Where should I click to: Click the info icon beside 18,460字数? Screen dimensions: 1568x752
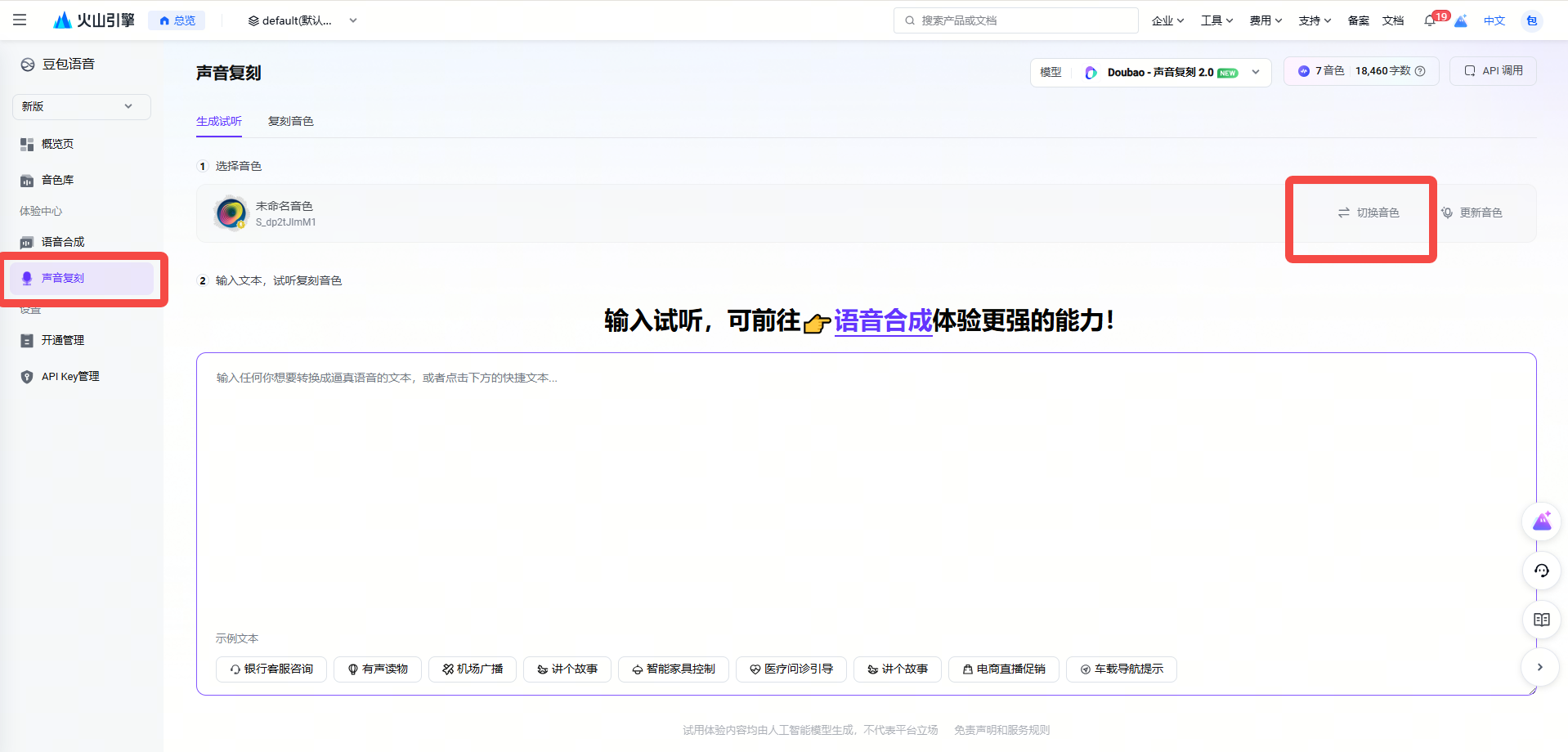point(1420,71)
